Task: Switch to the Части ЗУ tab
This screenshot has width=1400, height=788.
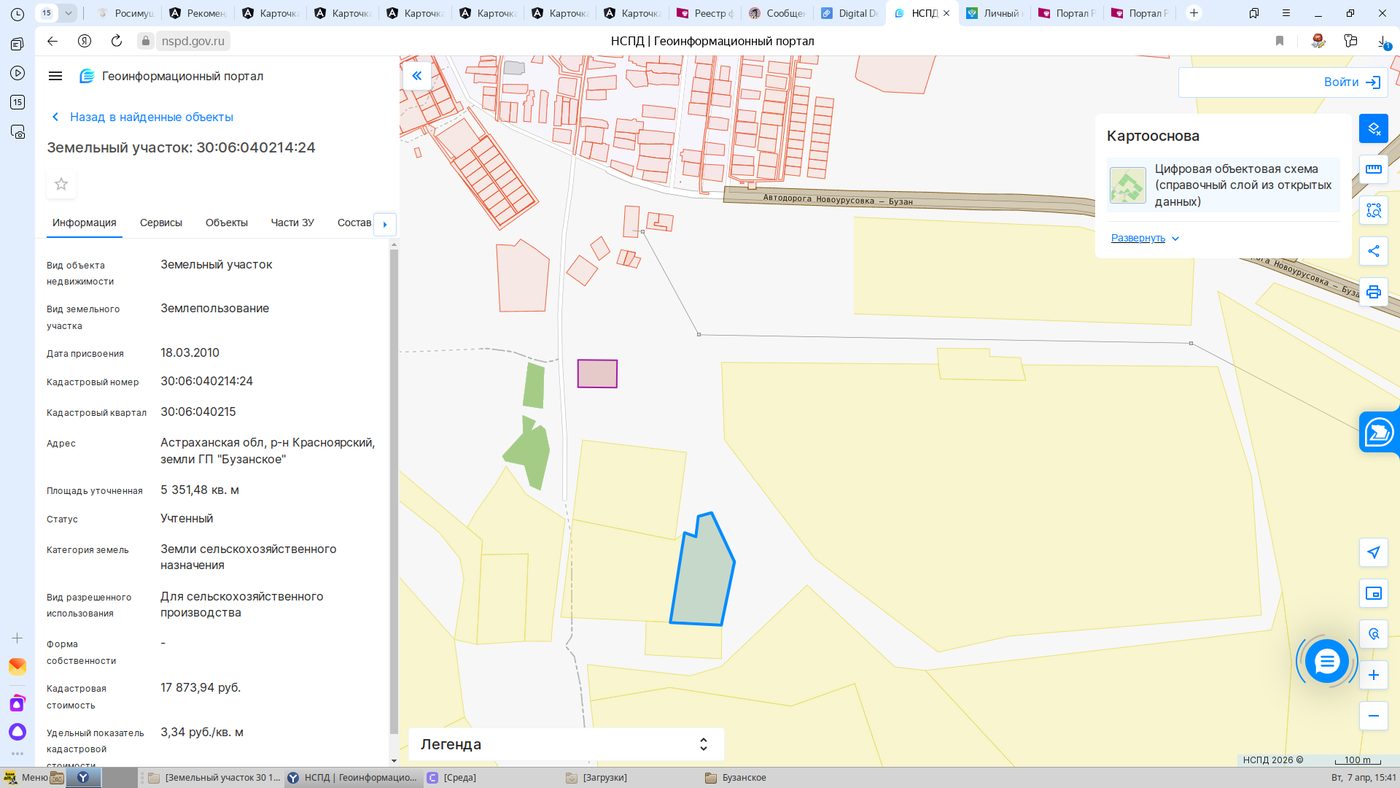Action: coord(292,222)
